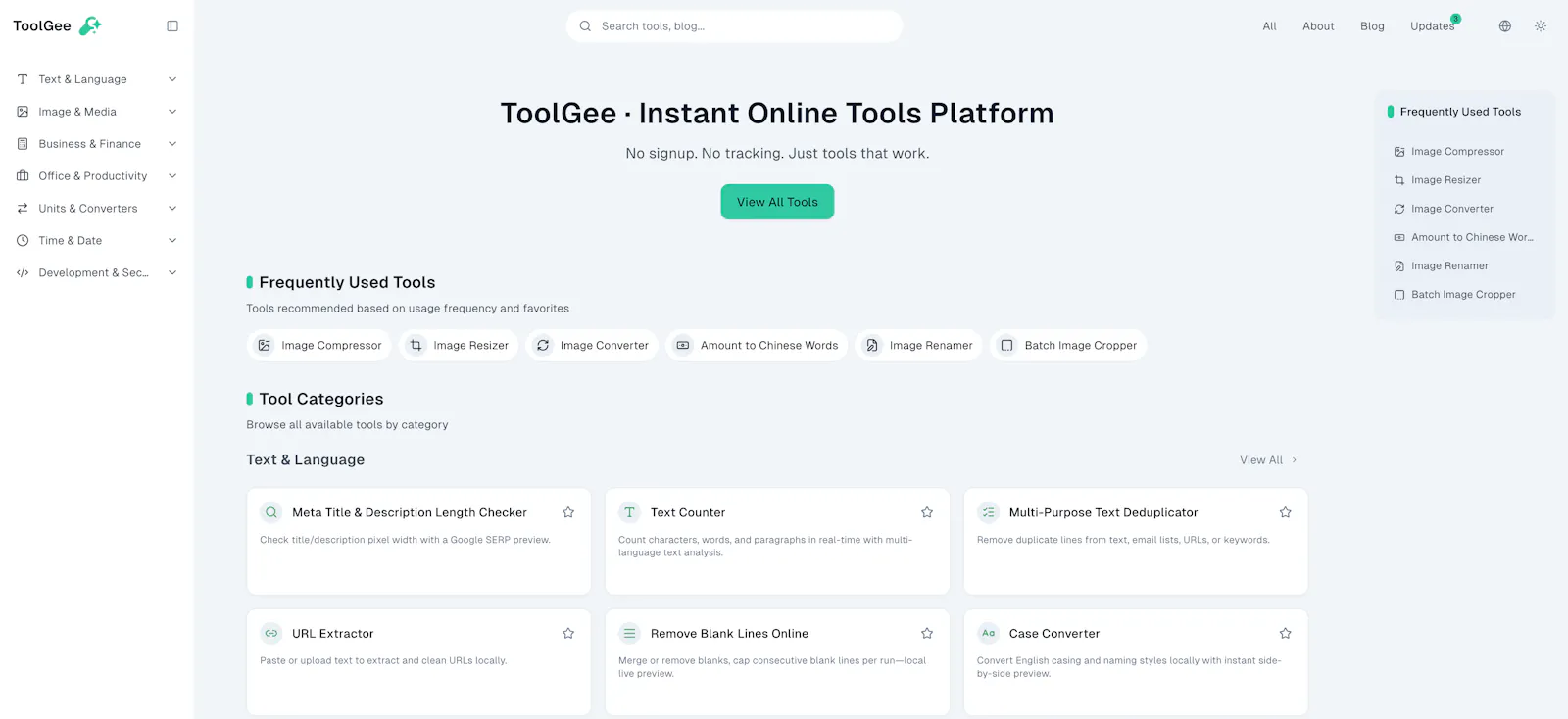Click the search magnifier icon
This screenshot has height=719, width=1568.
(x=585, y=26)
